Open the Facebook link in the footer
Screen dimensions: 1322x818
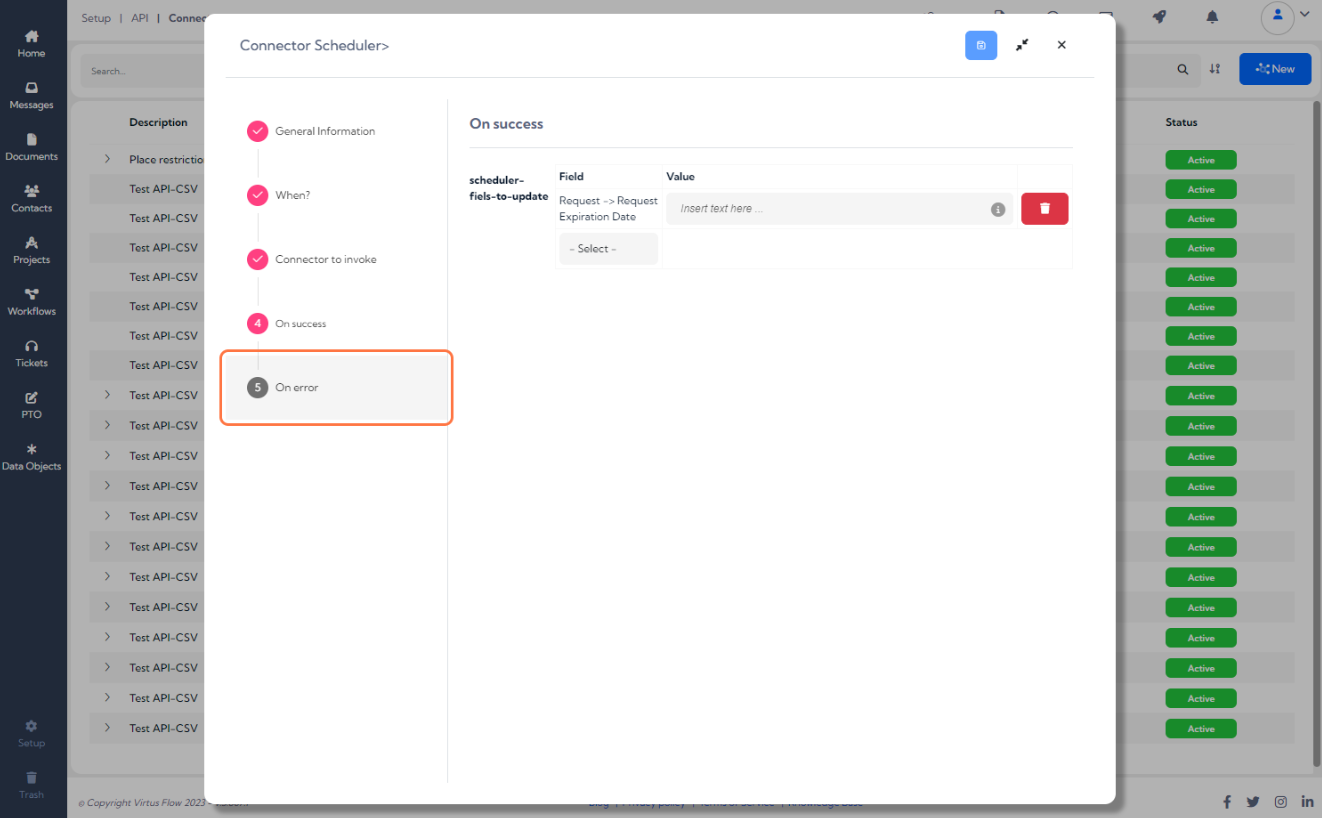pos(1227,802)
